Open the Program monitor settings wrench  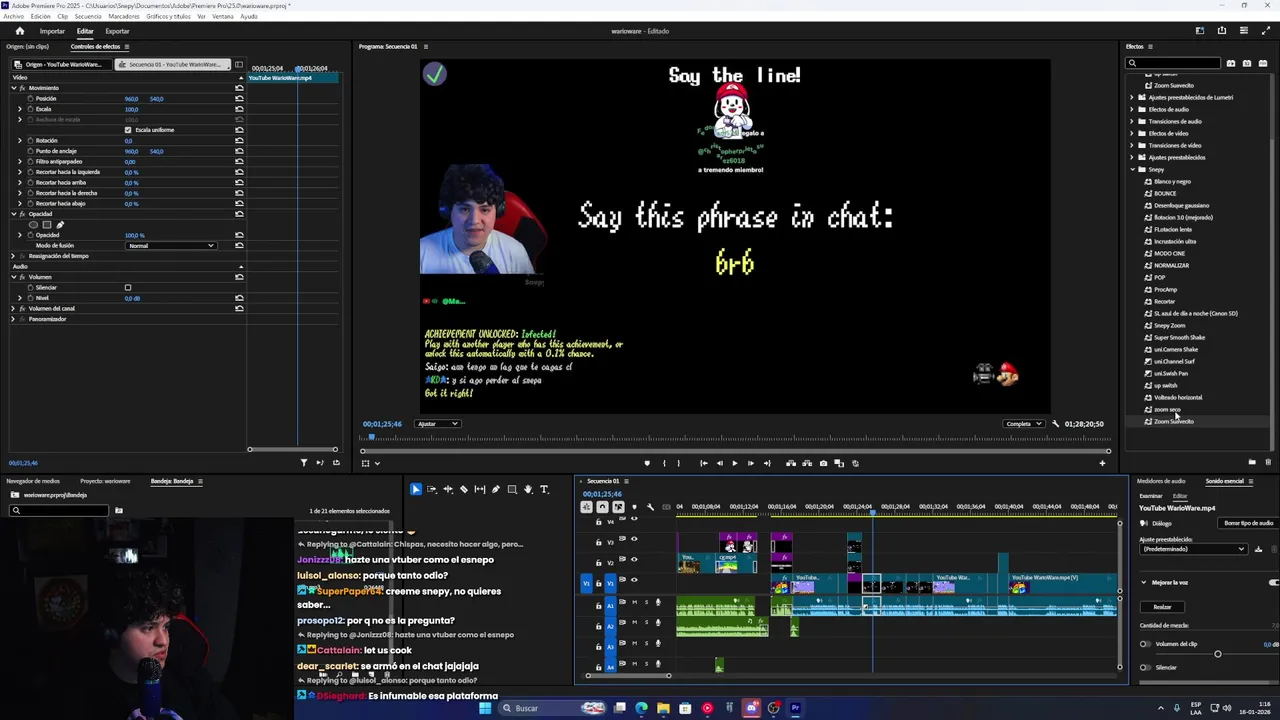click(1055, 424)
